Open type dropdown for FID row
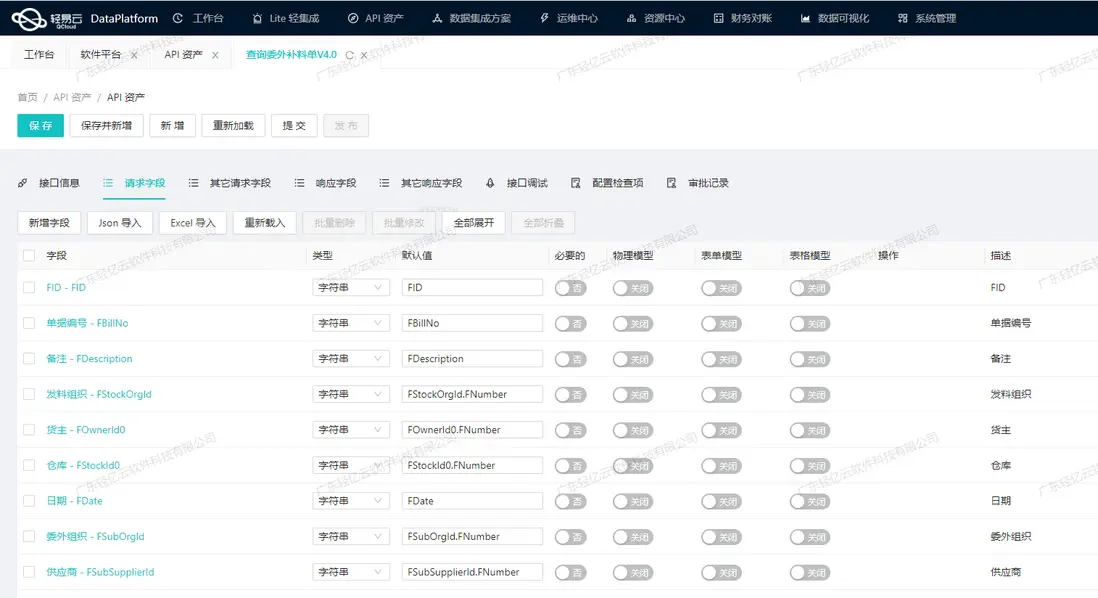Screen dimensions: 1098x598 click(x=350, y=288)
